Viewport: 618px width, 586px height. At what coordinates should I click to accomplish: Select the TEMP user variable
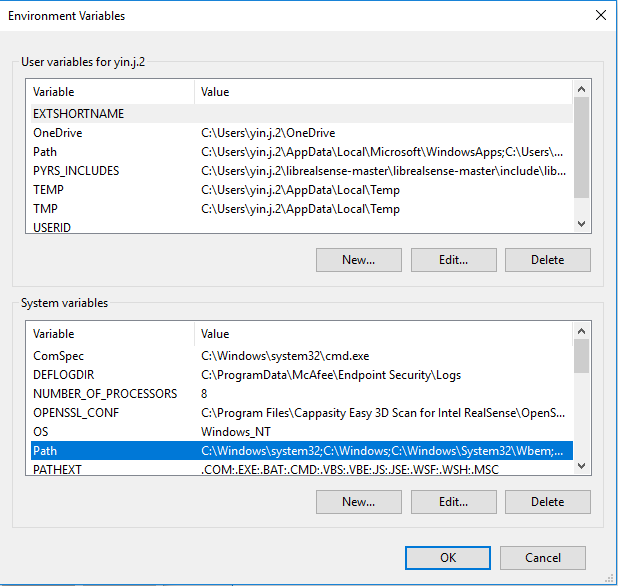[302, 190]
